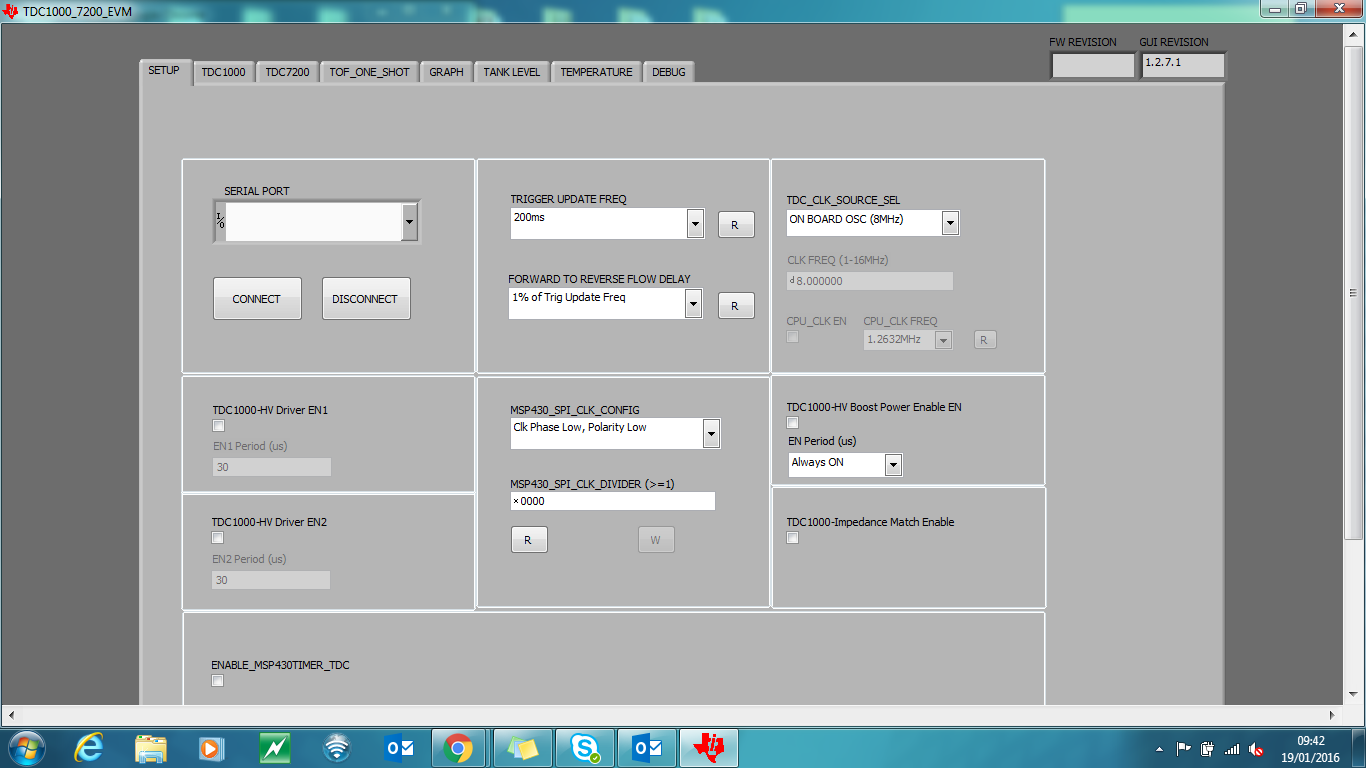Click the TI logo in title bar
This screenshot has height=768, width=1368.
[11, 10]
